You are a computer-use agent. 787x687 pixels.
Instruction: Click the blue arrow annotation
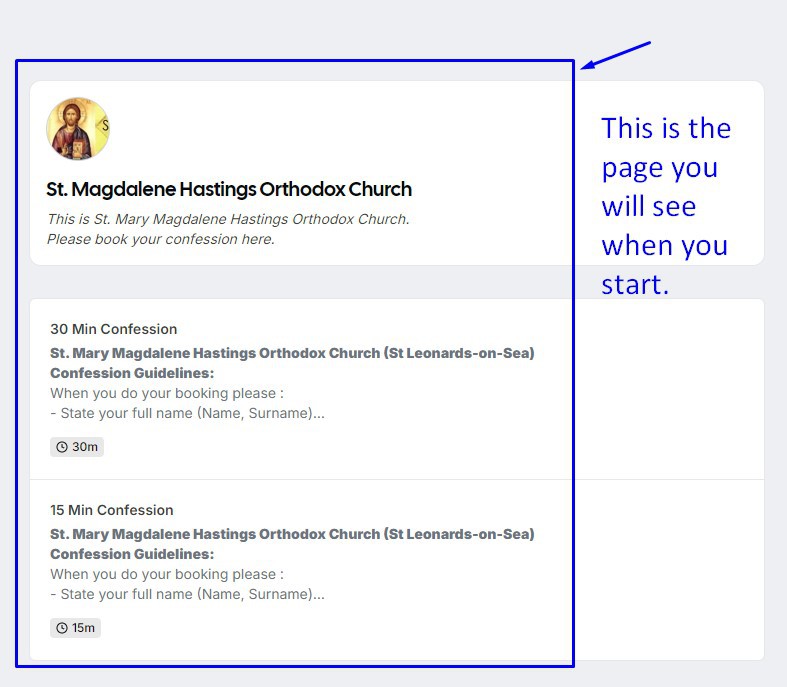click(616, 56)
